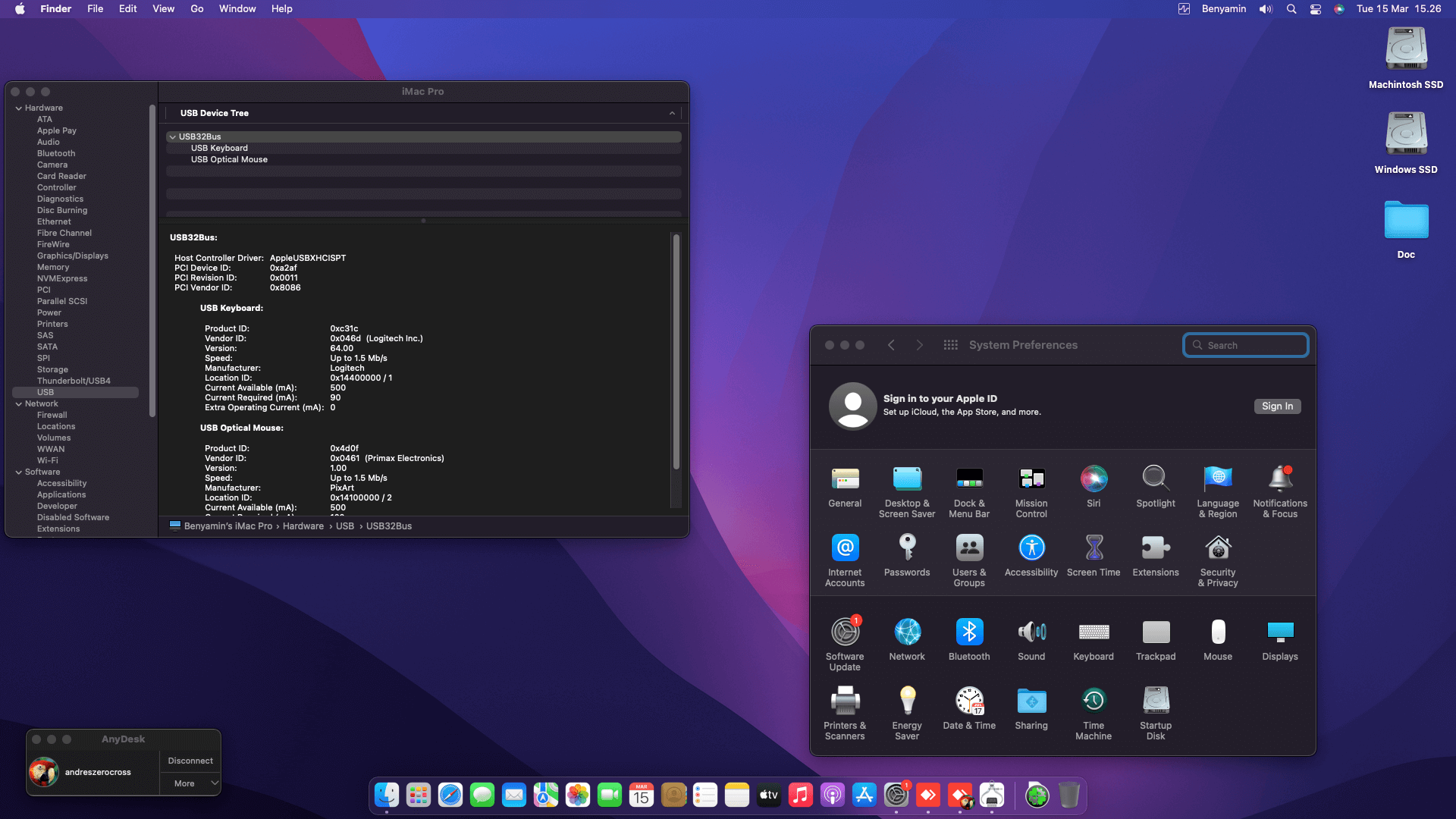Collapse the Software section in sidebar

coord(19,472)
